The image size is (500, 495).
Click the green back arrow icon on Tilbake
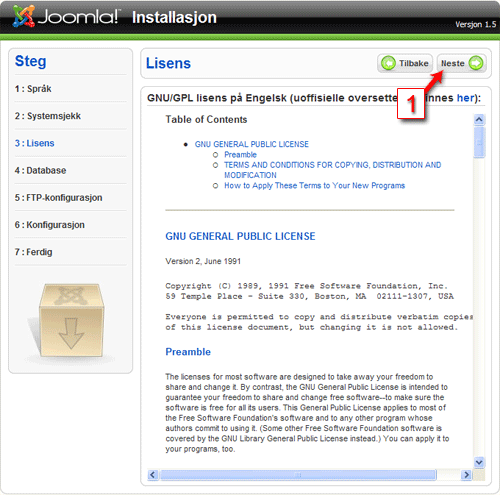pos(388,63)
